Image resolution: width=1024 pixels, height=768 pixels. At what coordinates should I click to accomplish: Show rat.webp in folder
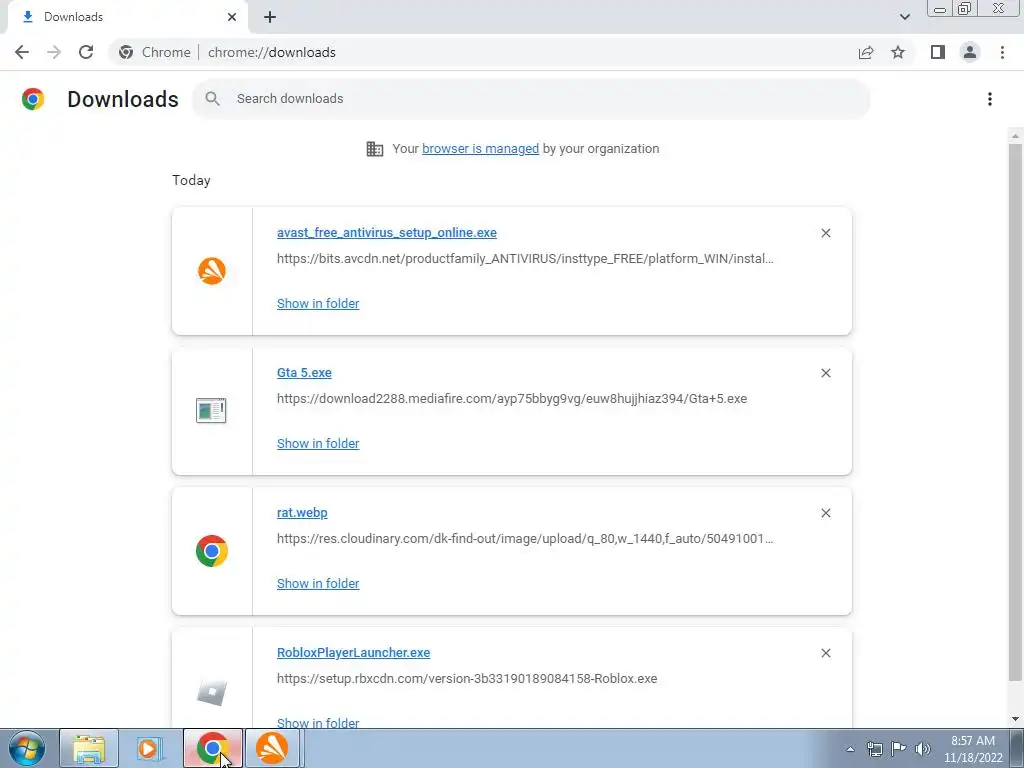(x=318, y=584)
